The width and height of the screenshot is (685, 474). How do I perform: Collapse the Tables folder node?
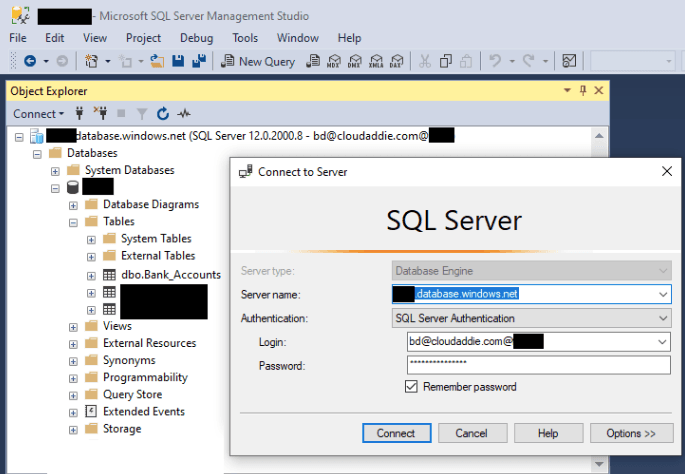[x=73, y=222]
